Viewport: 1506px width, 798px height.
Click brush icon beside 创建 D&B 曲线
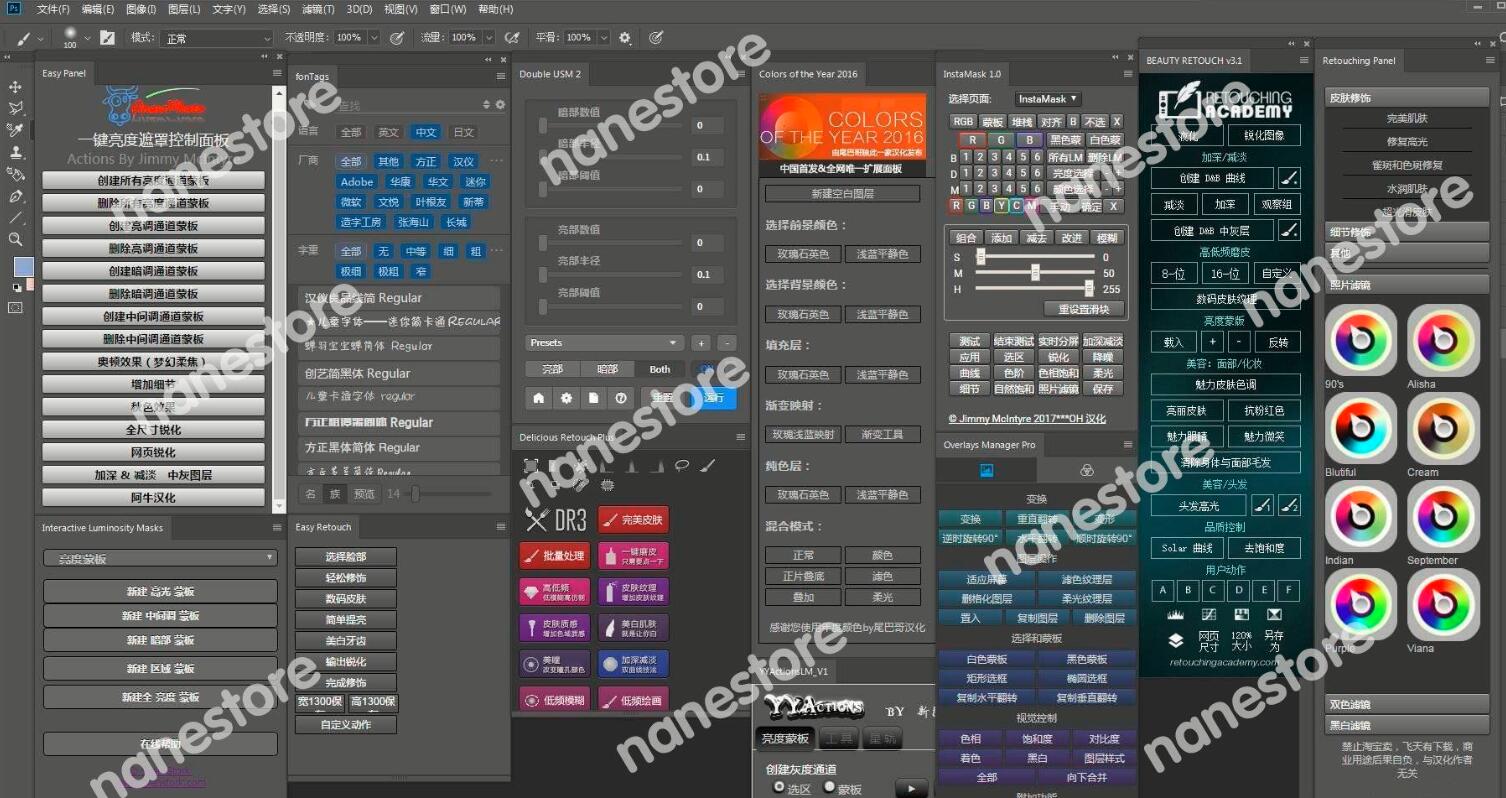pyautogui.click(x=1290, y=178)
